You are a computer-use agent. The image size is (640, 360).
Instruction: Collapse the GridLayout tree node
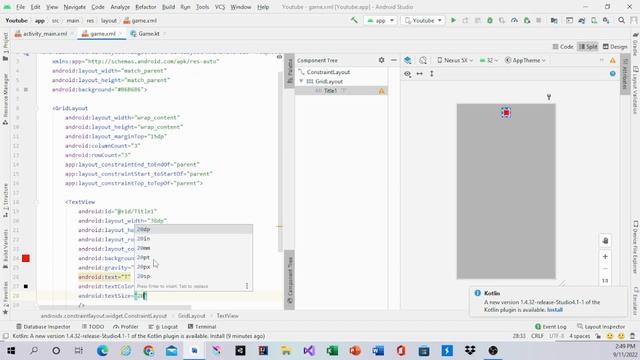[301, 81]
